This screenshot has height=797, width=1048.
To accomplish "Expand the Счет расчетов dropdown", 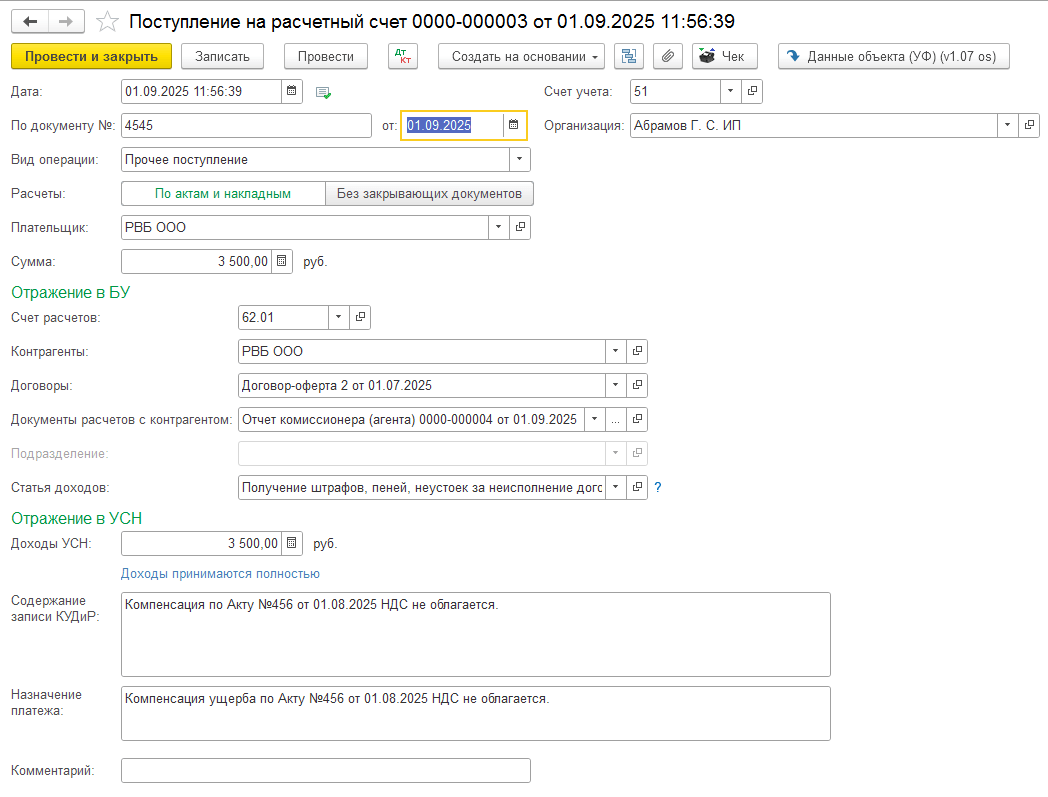I will (x=338, y=318).
